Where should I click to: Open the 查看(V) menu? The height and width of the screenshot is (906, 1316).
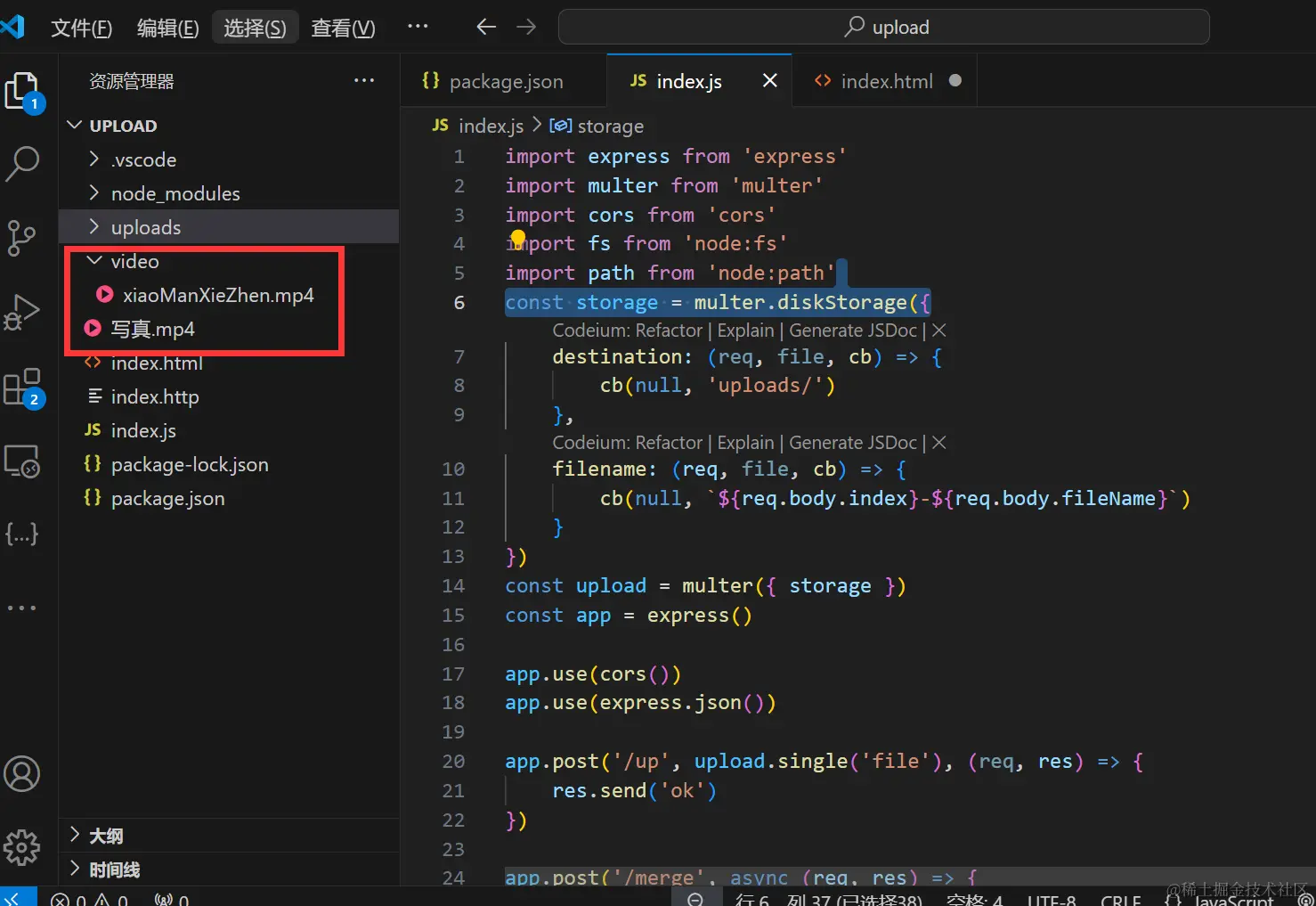click(x=343, y=28)
